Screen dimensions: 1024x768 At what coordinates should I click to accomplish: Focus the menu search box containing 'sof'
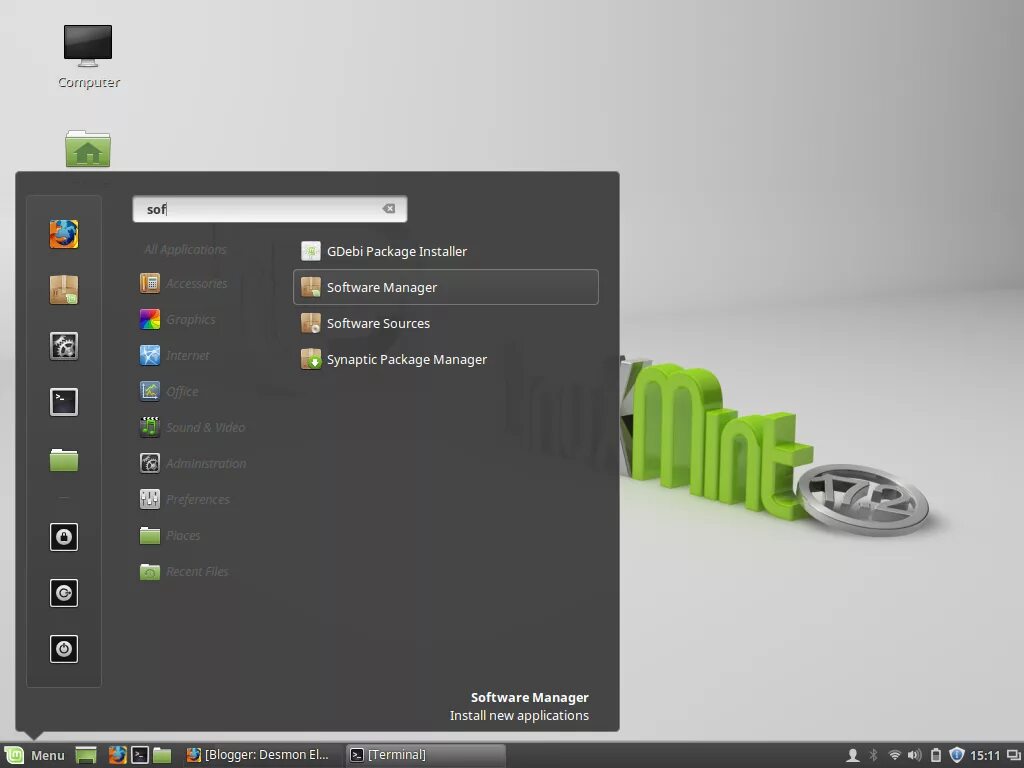pos(270,209)
